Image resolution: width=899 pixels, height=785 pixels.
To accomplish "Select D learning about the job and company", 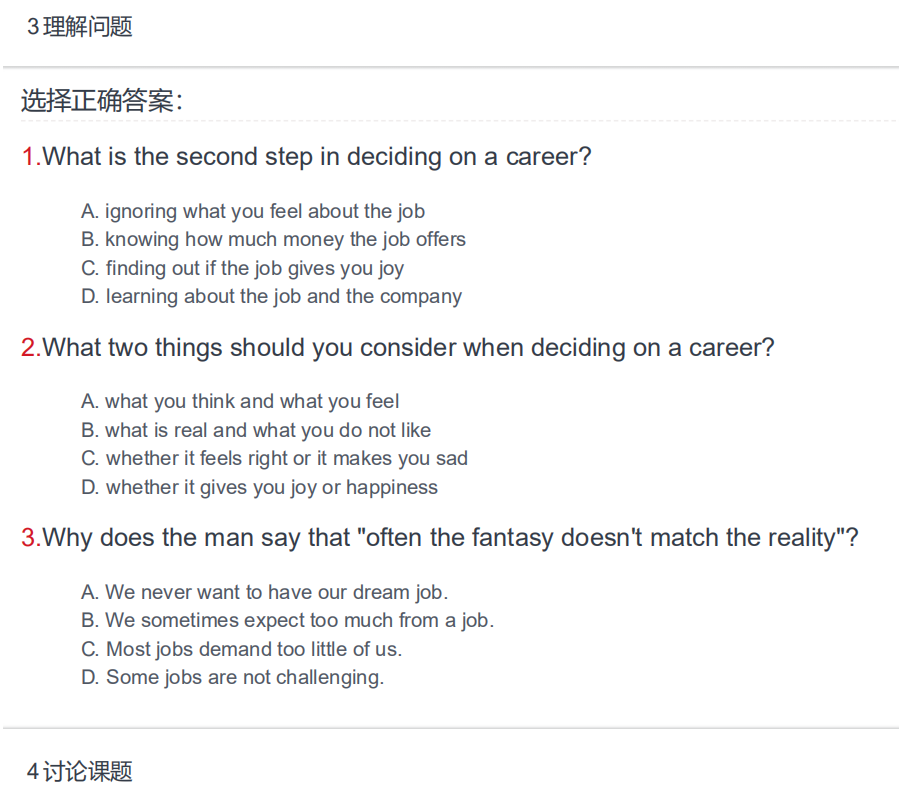I will pyautogui.click(x=271, y=296).
